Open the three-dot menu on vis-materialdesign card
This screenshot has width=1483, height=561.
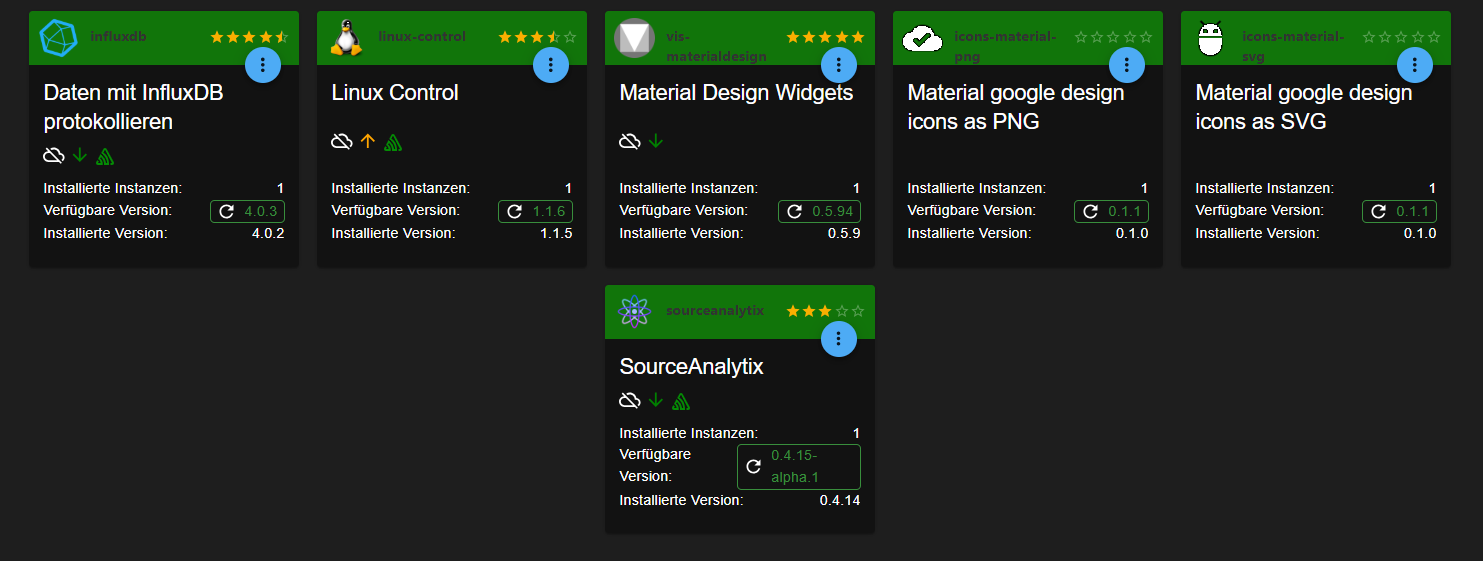point(839,66)
